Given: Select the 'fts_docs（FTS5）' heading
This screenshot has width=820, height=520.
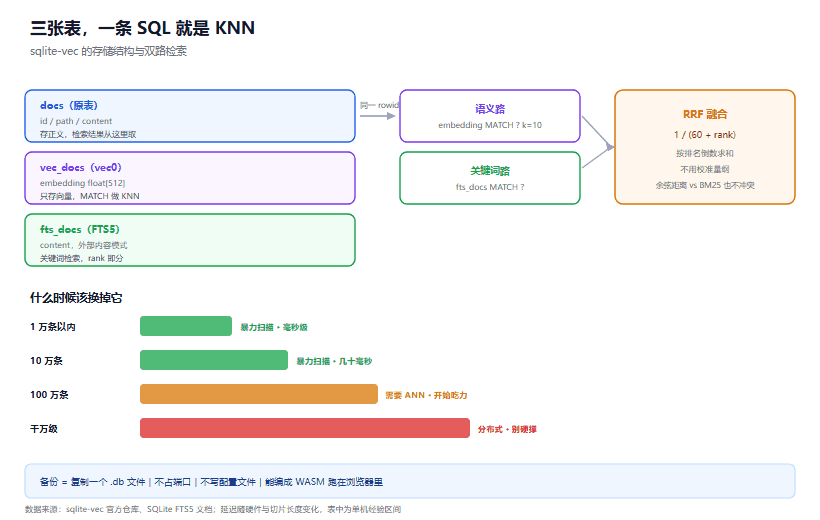Looking at the screenshot, I should [79, 229].
